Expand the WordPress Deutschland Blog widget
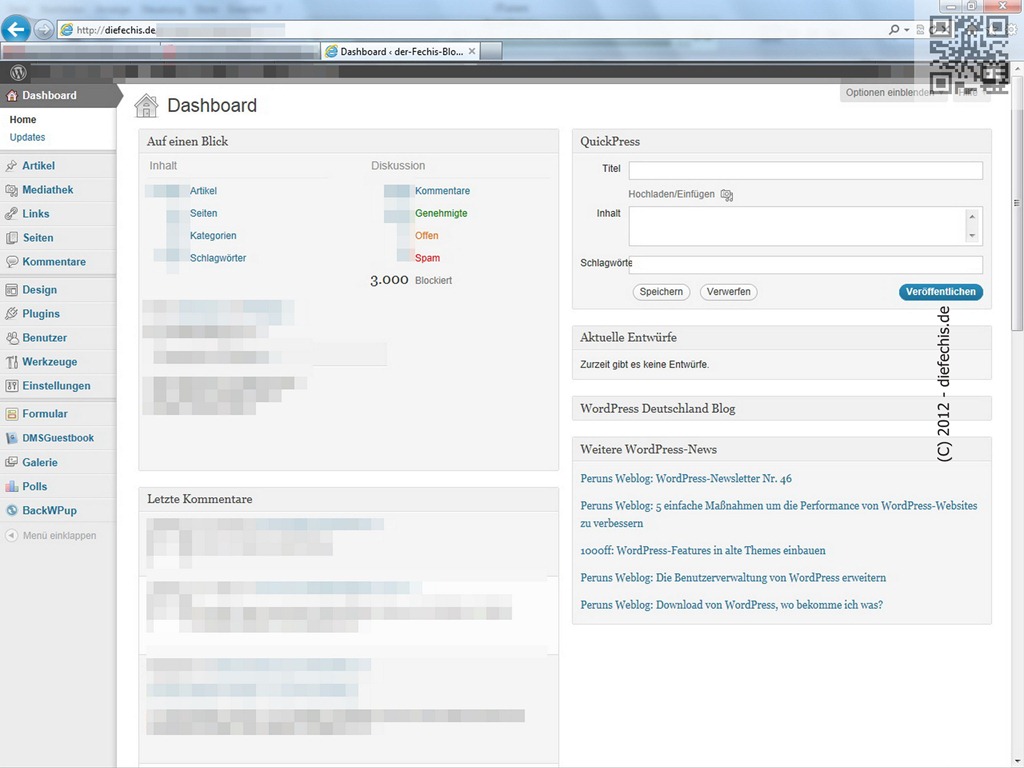 click(782, 408)
